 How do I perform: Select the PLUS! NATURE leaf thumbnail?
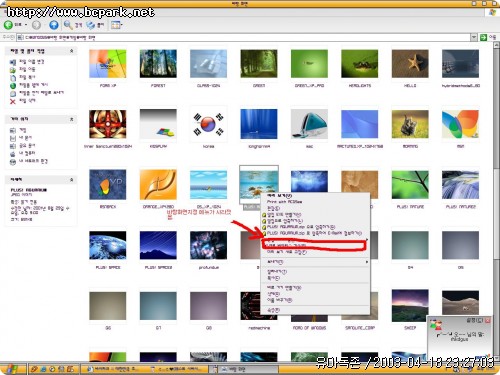click(x=410, y=185)
